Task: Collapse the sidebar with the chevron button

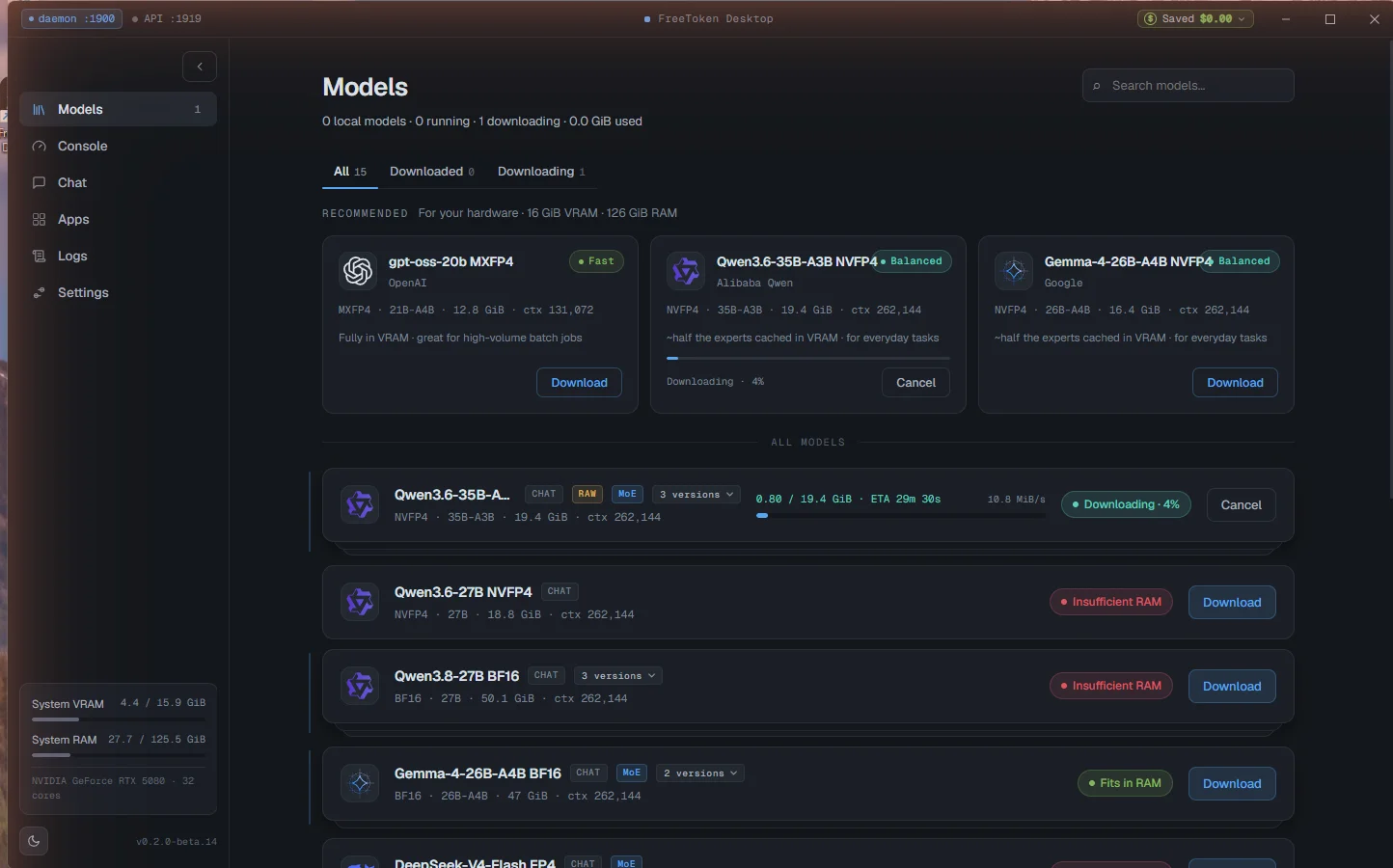Action: point(200,67)
